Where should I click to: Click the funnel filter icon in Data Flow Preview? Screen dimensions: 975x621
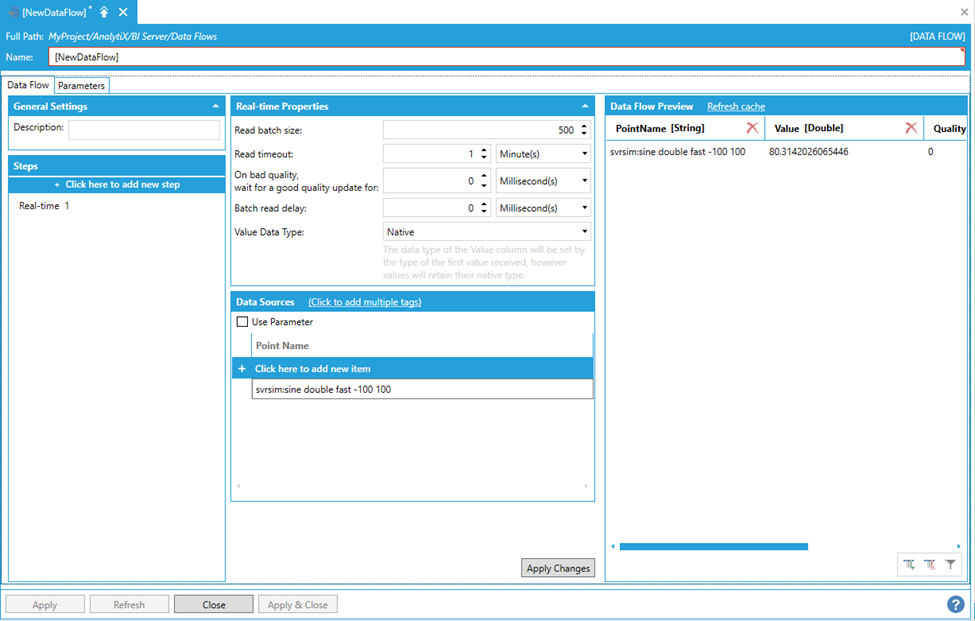[x=951, y=565]
